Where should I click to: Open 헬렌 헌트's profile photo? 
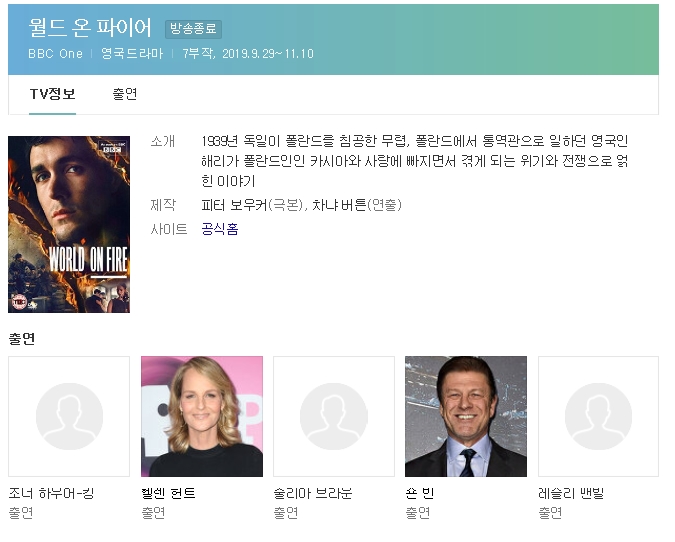click(202, 416)
